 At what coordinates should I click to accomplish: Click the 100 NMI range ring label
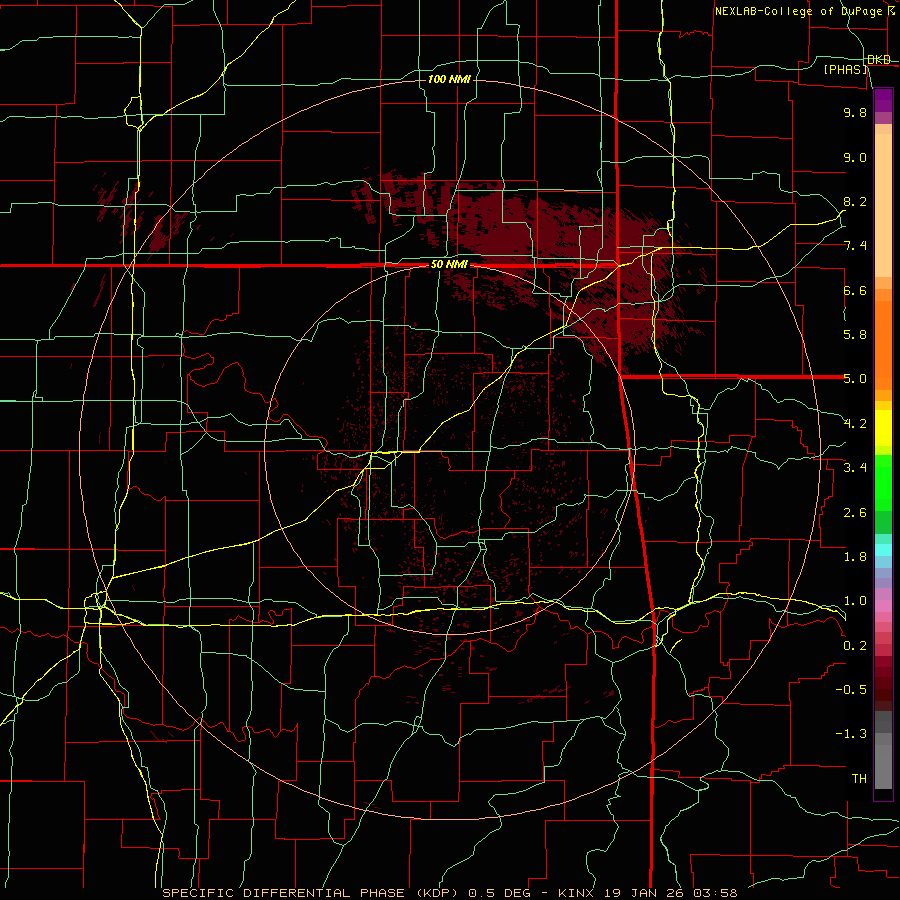(449, 79)
